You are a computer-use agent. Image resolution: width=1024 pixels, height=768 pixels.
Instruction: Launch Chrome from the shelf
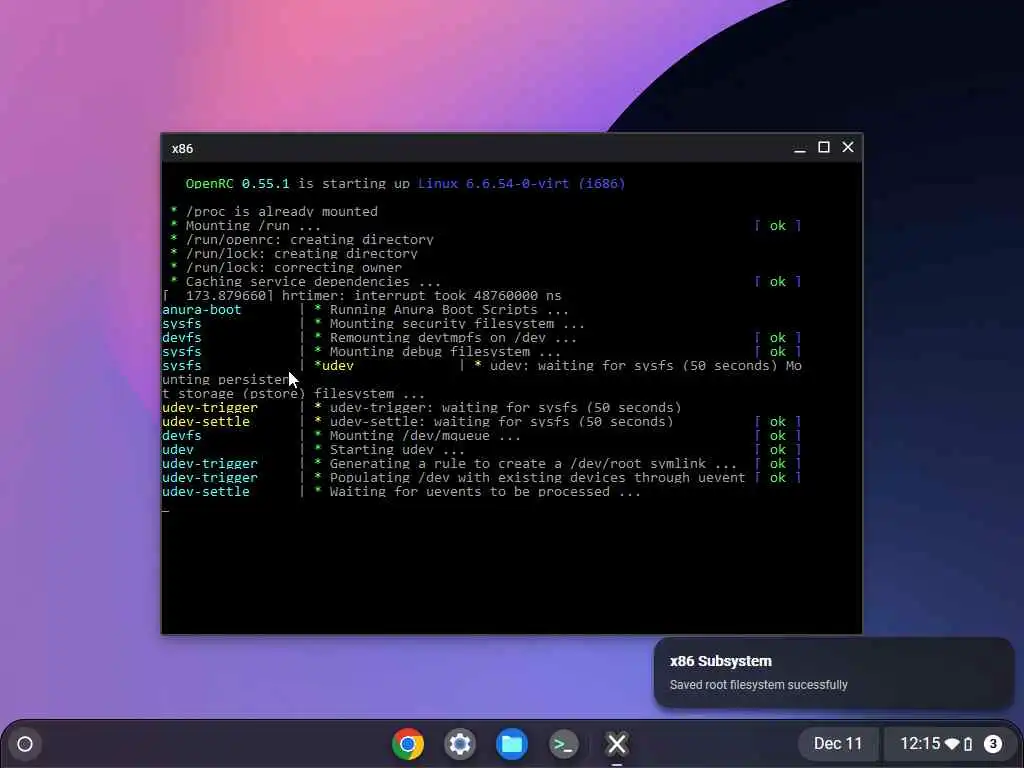coord(408,744)
